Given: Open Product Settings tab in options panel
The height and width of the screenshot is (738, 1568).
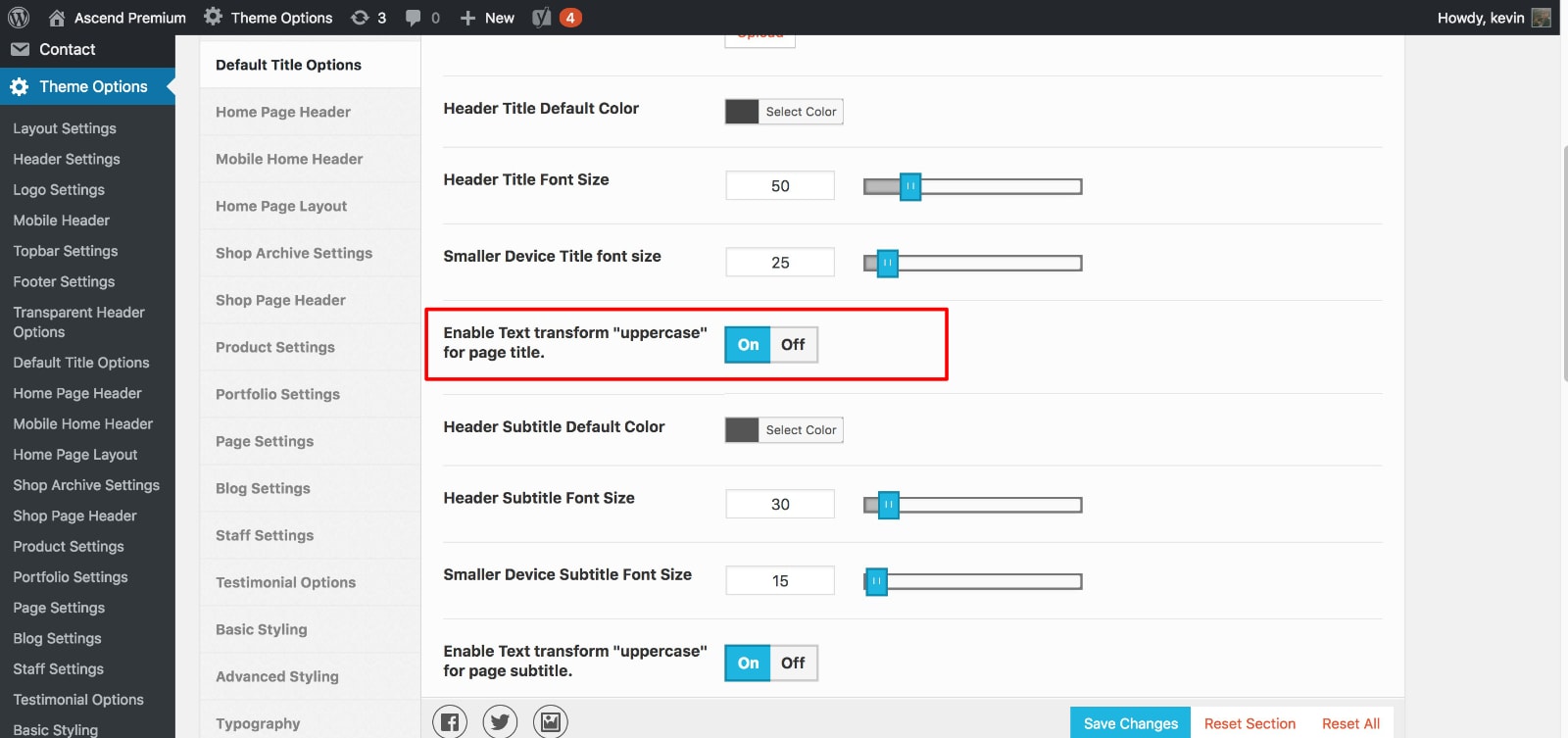Looking at the screenshot, I should [x=310, y=347].
